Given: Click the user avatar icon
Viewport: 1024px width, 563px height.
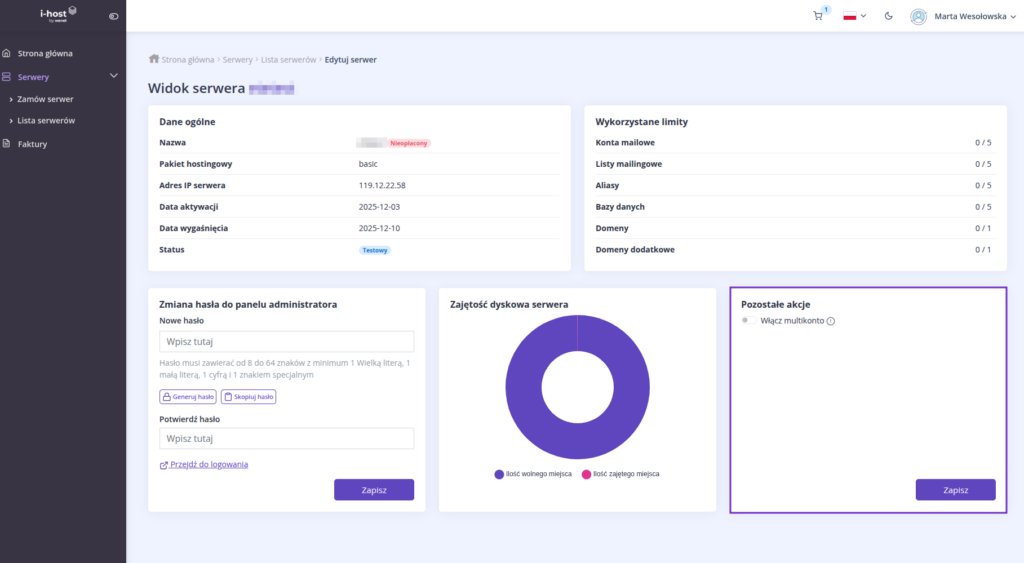Looking at the screenshot, I should click(x=918, y=16).
